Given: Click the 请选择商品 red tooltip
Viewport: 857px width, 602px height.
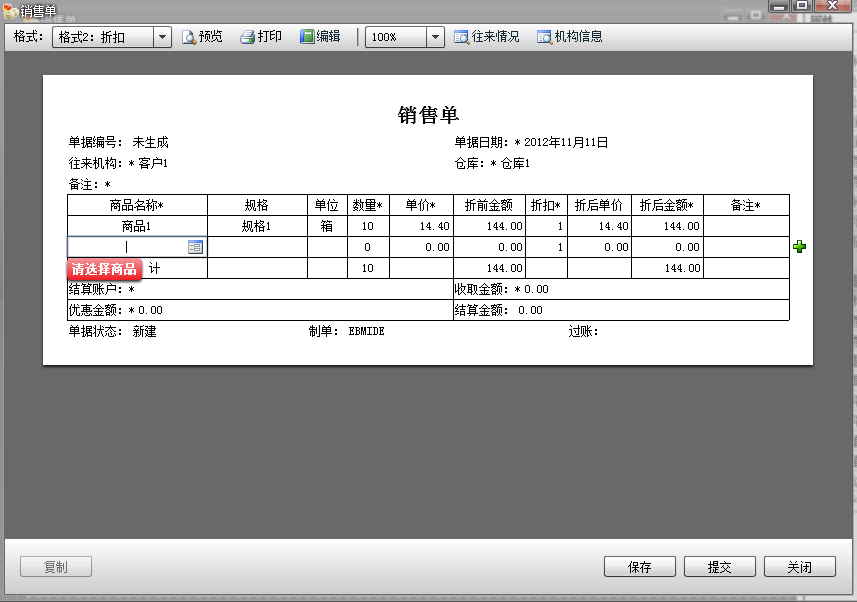Looking at the screenshot, I should coord(104,269).
